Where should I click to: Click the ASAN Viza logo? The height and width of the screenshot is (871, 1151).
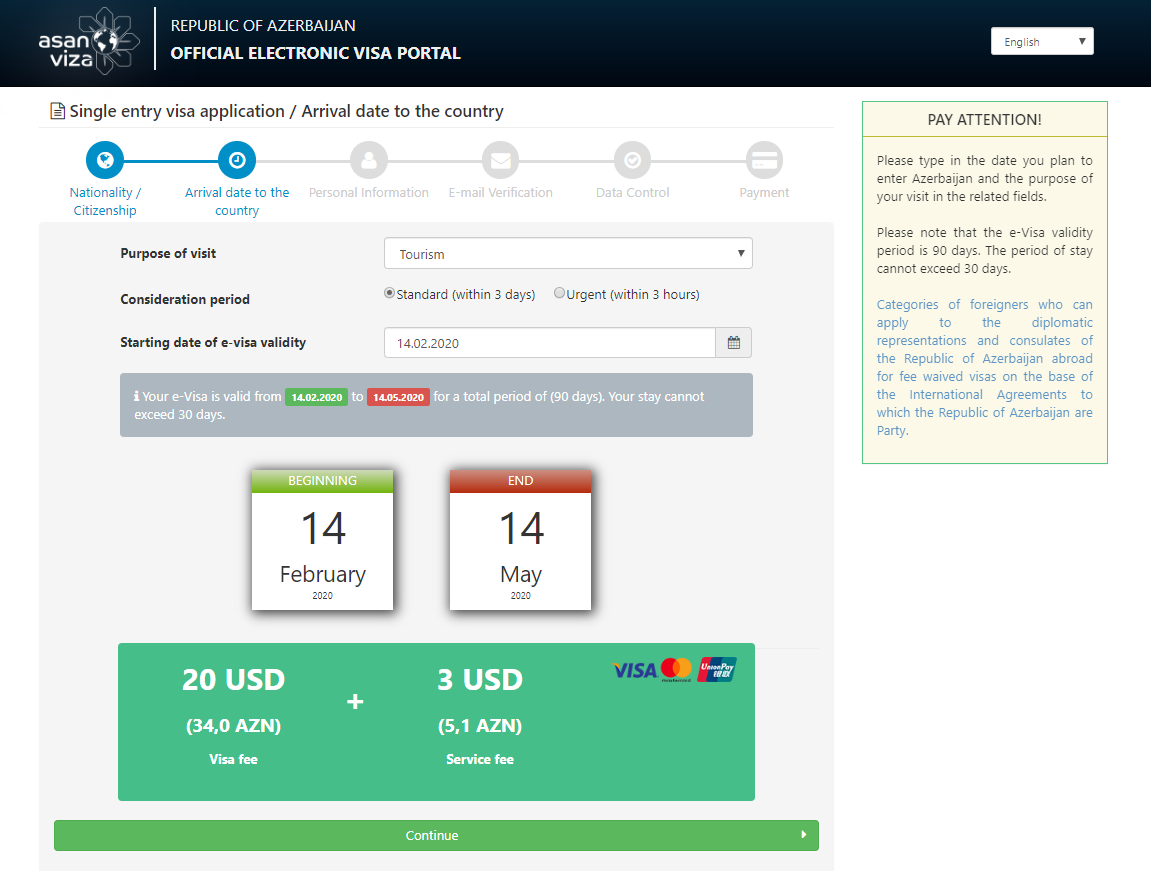coord(89,41)
